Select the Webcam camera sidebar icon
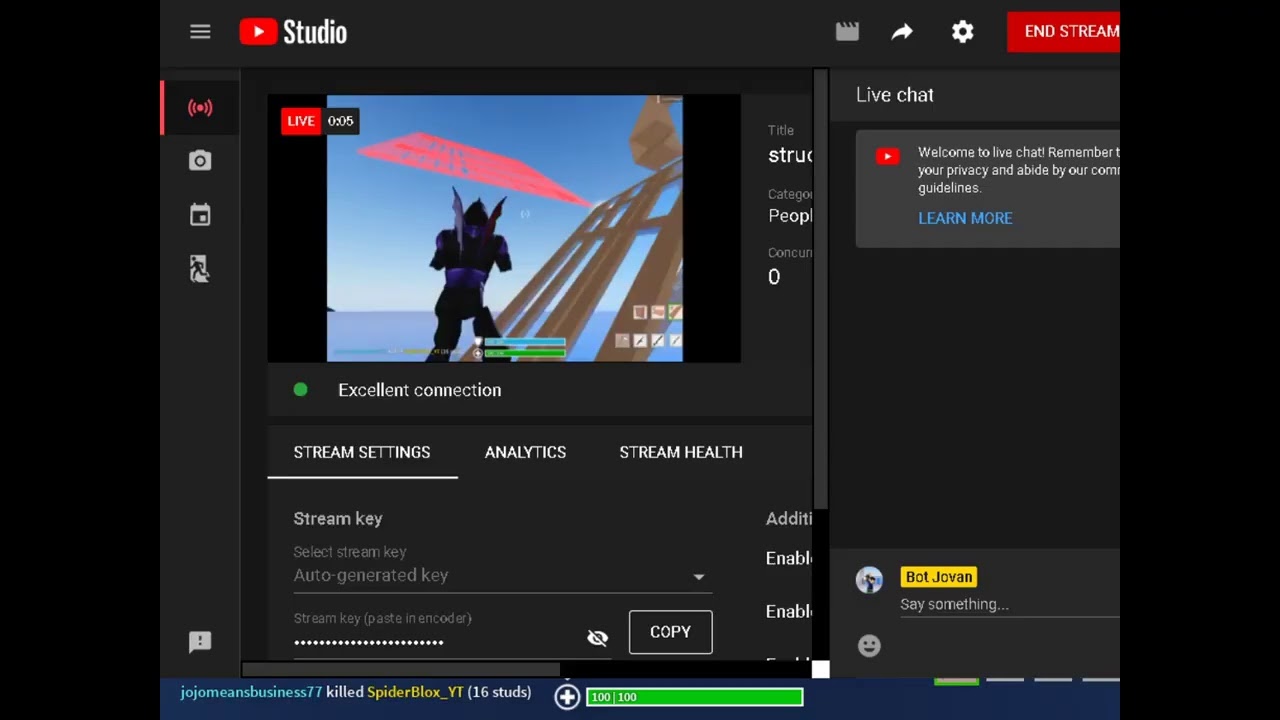The width and height of the screenshot is (1280, 720). [200, 161]
